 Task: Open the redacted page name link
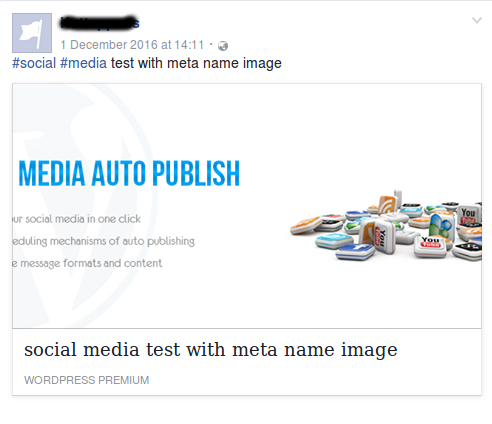click(99, 23)
